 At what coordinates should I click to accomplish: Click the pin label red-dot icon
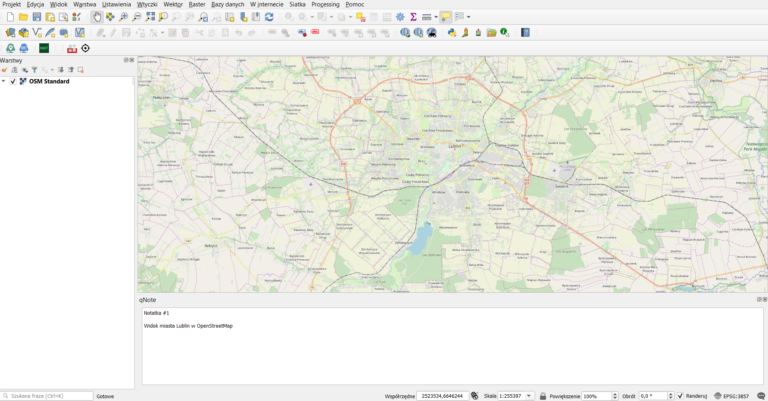coord(302,33)
